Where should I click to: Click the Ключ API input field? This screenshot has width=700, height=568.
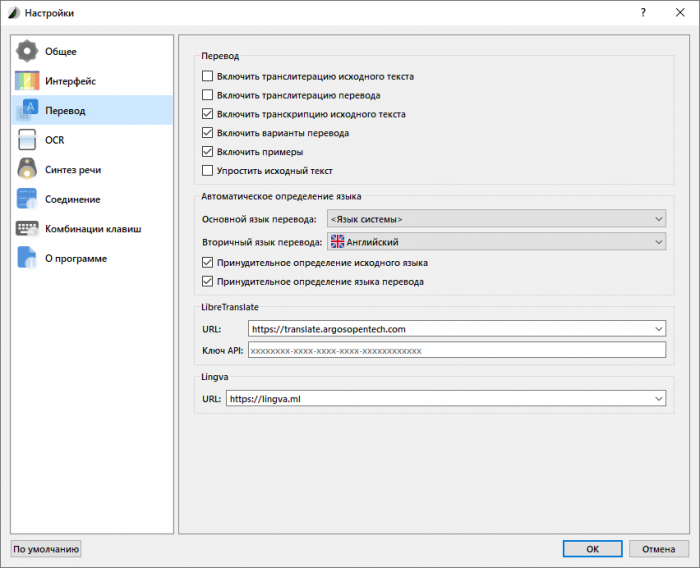pos(456,351)
